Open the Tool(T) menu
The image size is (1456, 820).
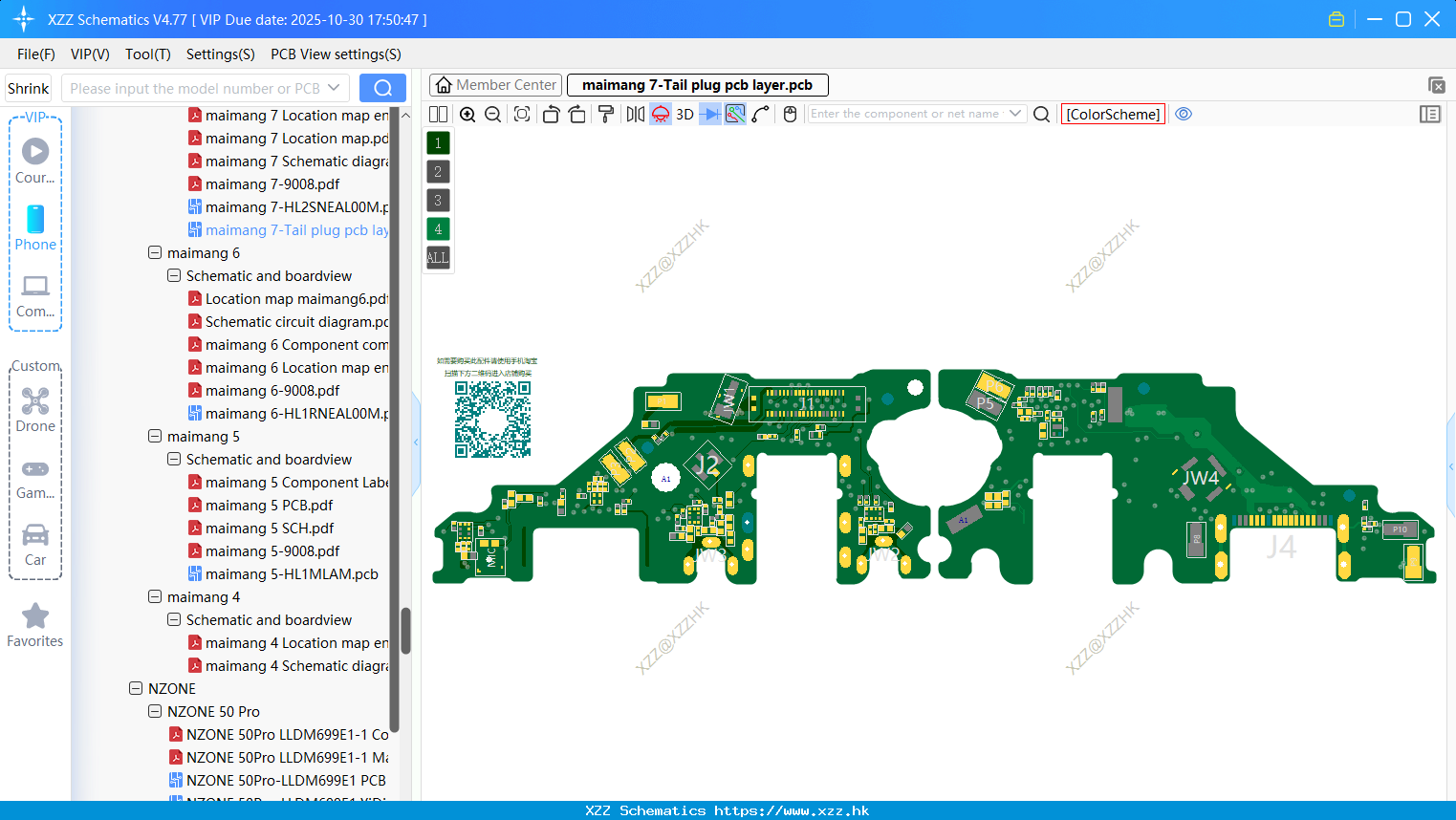(x=148, y=54)
